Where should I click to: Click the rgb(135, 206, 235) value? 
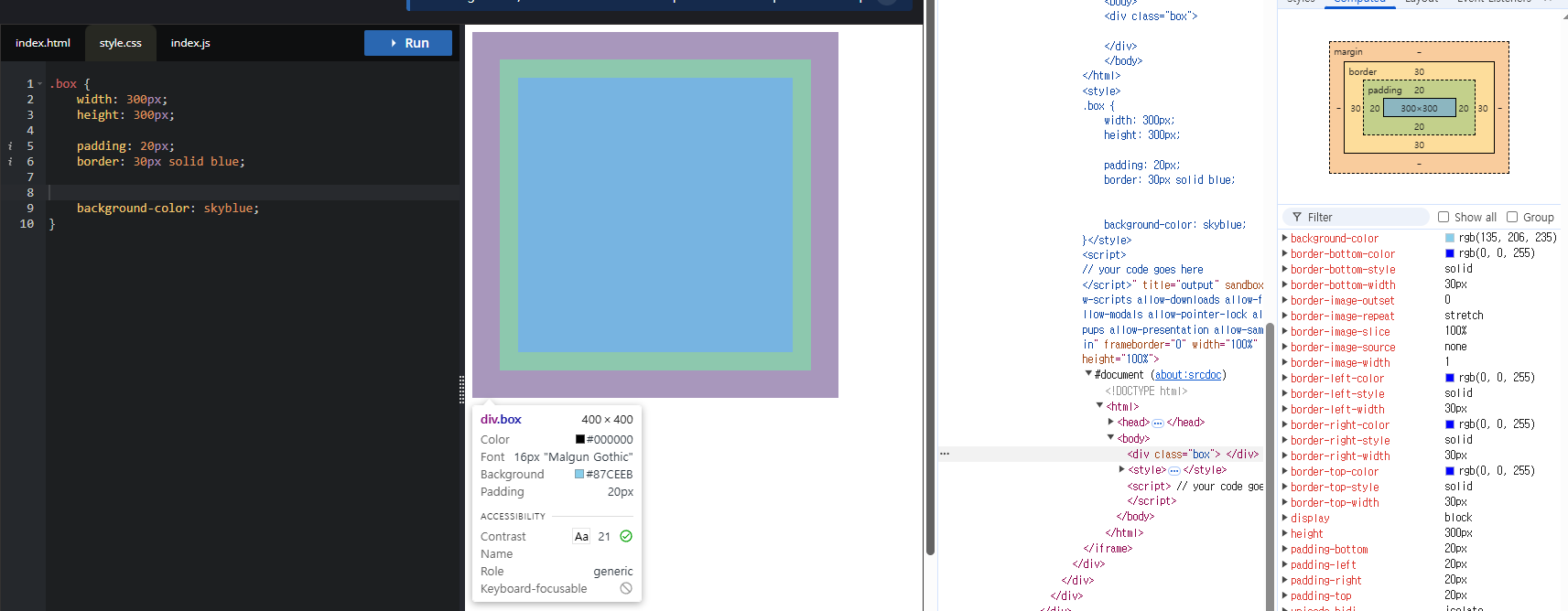[x=1508, y=238]
